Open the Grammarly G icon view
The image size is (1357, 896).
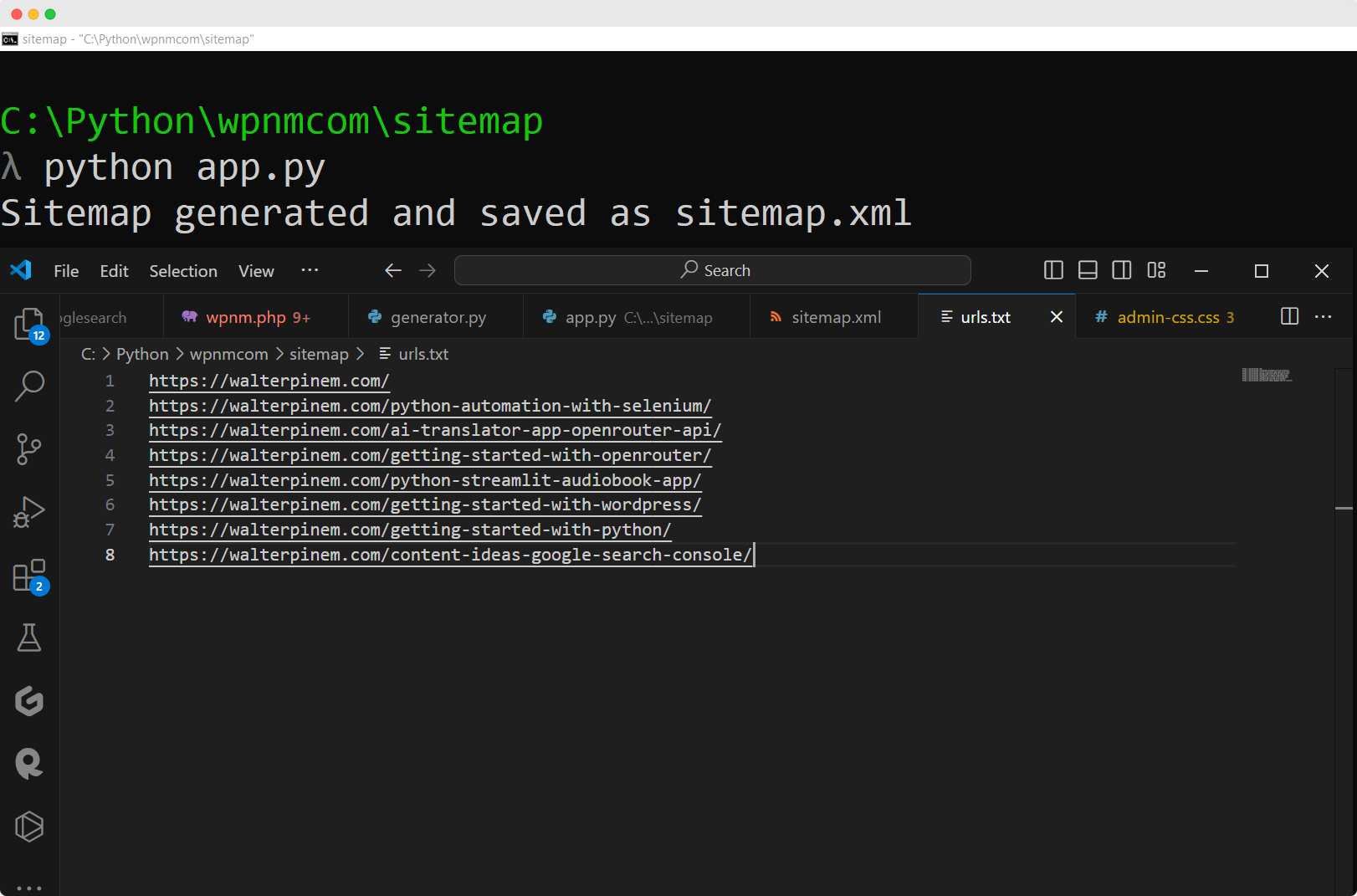click(x=30, y=701)
